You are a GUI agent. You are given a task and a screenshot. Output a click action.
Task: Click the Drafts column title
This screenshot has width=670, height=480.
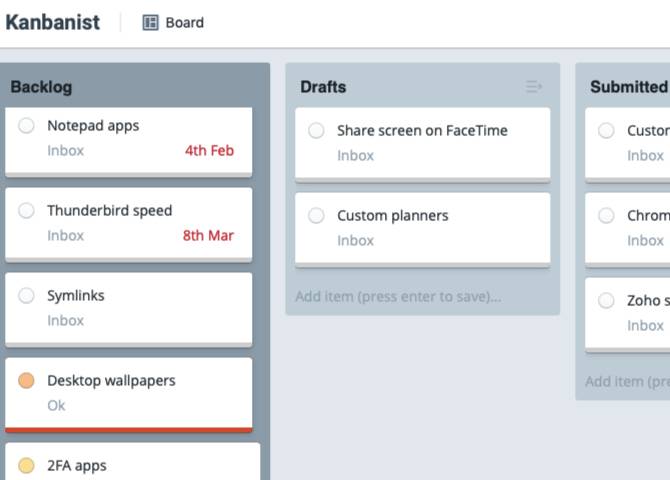tap(323, 87)
